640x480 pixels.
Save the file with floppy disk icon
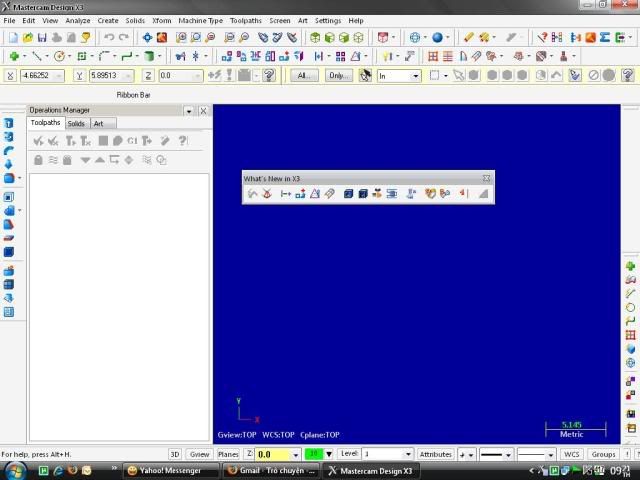coord(42,38)
